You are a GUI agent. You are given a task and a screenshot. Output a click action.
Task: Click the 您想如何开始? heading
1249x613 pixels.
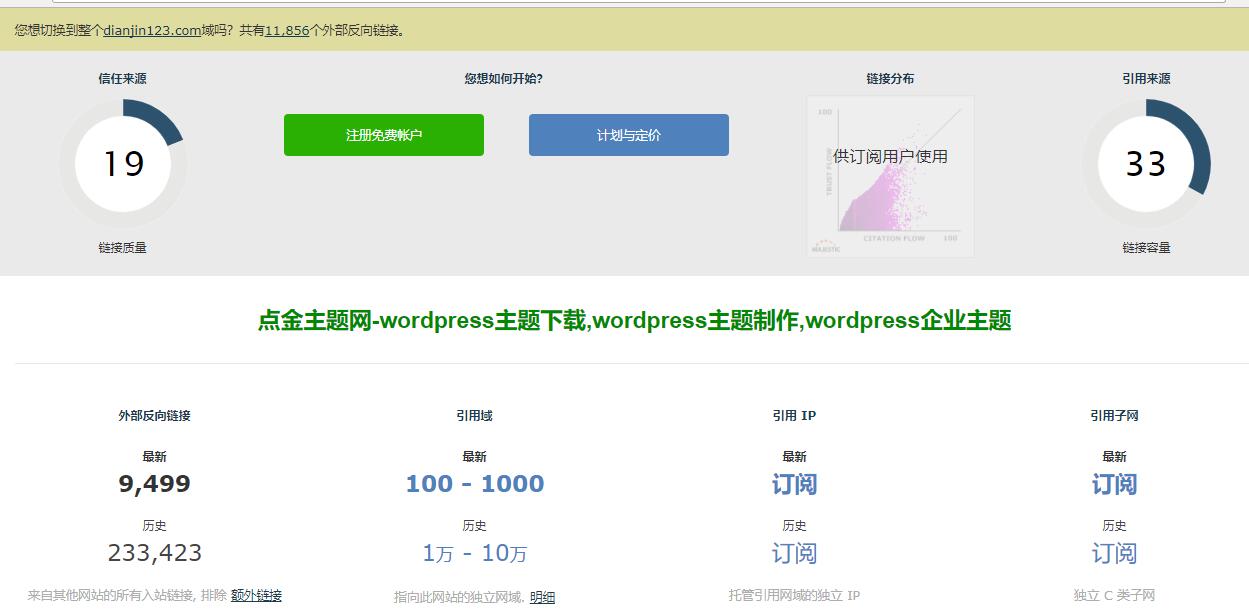(504, 78)
